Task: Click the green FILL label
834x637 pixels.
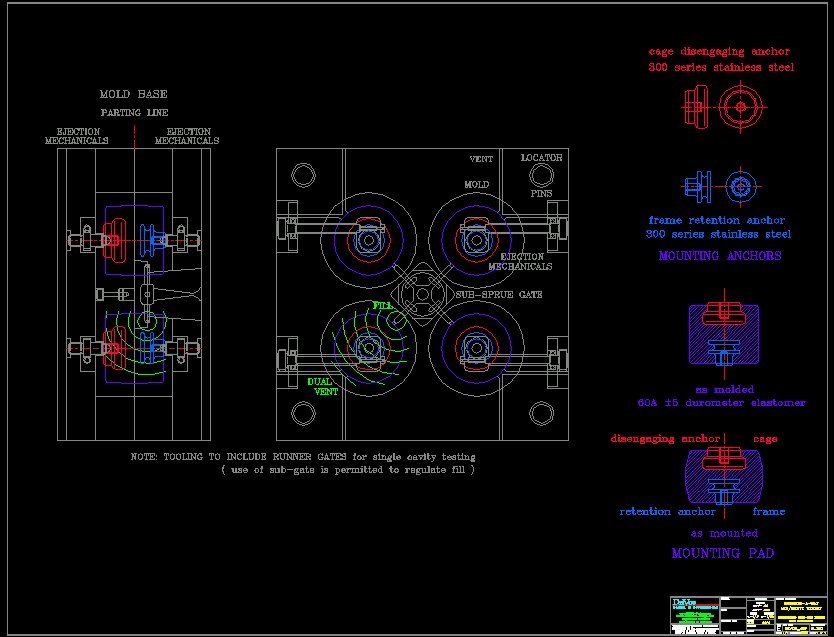Action: tap(382, 304)
